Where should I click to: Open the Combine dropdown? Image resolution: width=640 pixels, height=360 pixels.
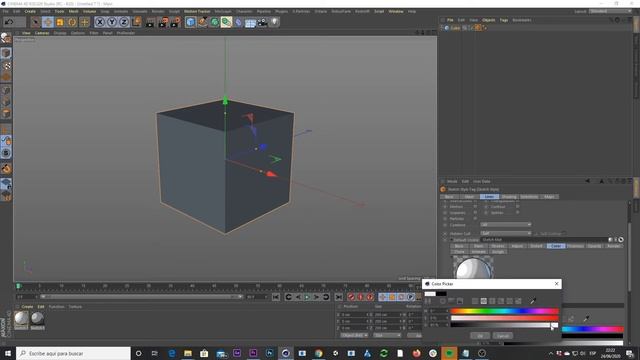506,224
